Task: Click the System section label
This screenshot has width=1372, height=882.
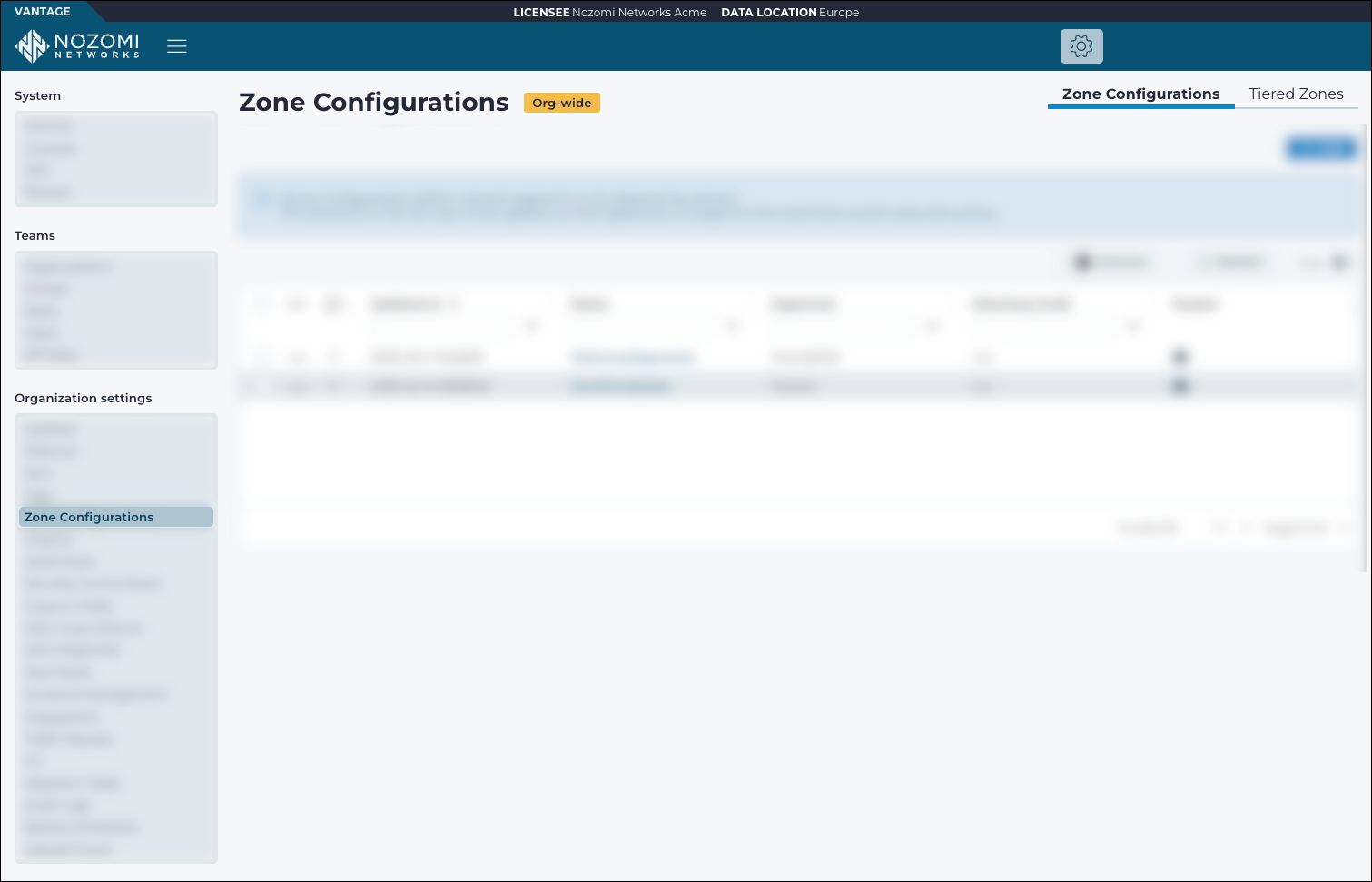Action: click(37, 95)
